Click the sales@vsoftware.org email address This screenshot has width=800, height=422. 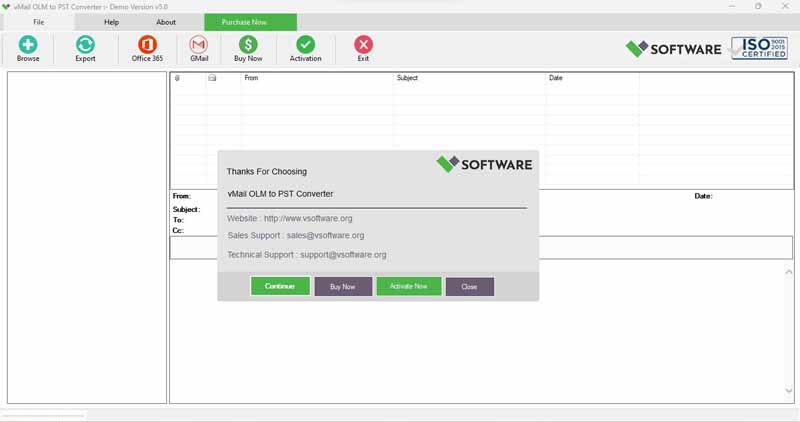pyautogui.click(x=326, y=235)
